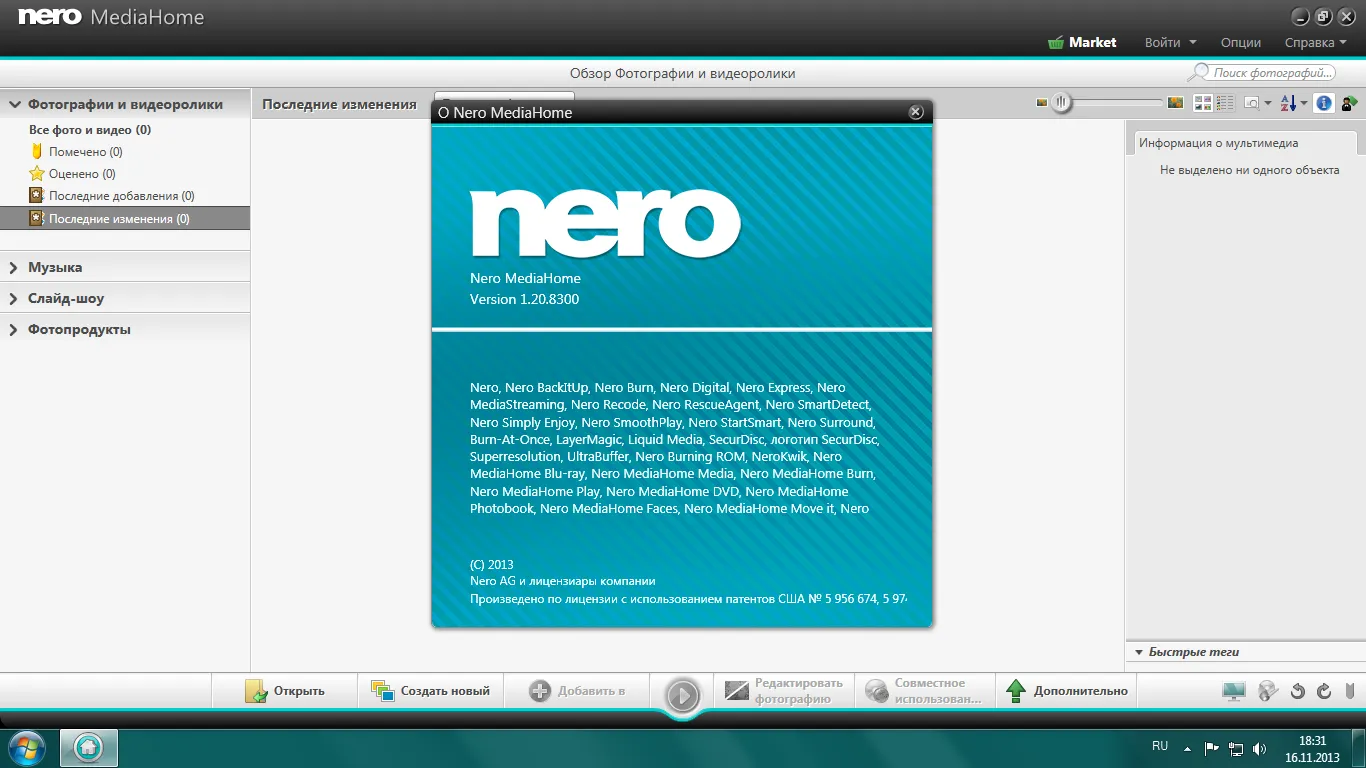The image size is (1366, 768).
Task: Switch to list details view
Action: click(x=1223, y=103)
